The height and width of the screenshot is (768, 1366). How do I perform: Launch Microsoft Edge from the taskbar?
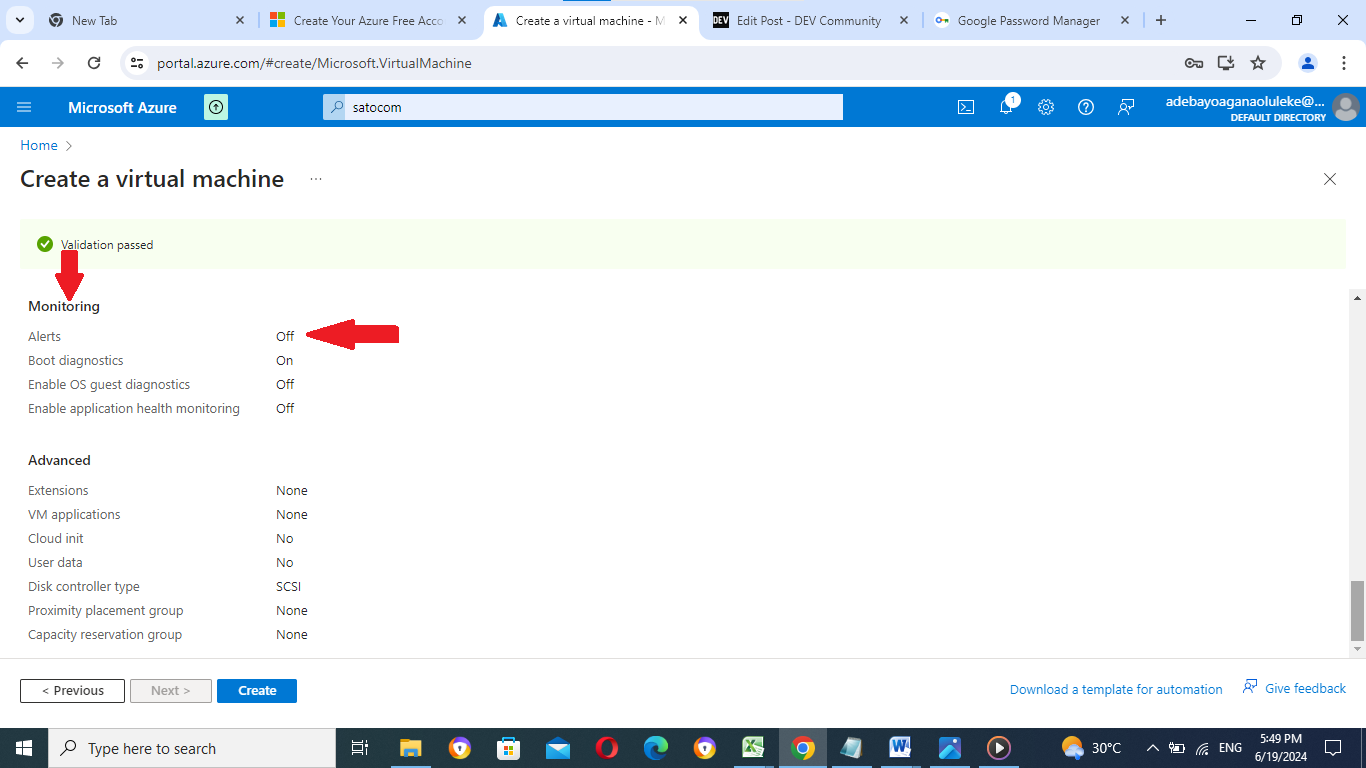click(656, 748)
